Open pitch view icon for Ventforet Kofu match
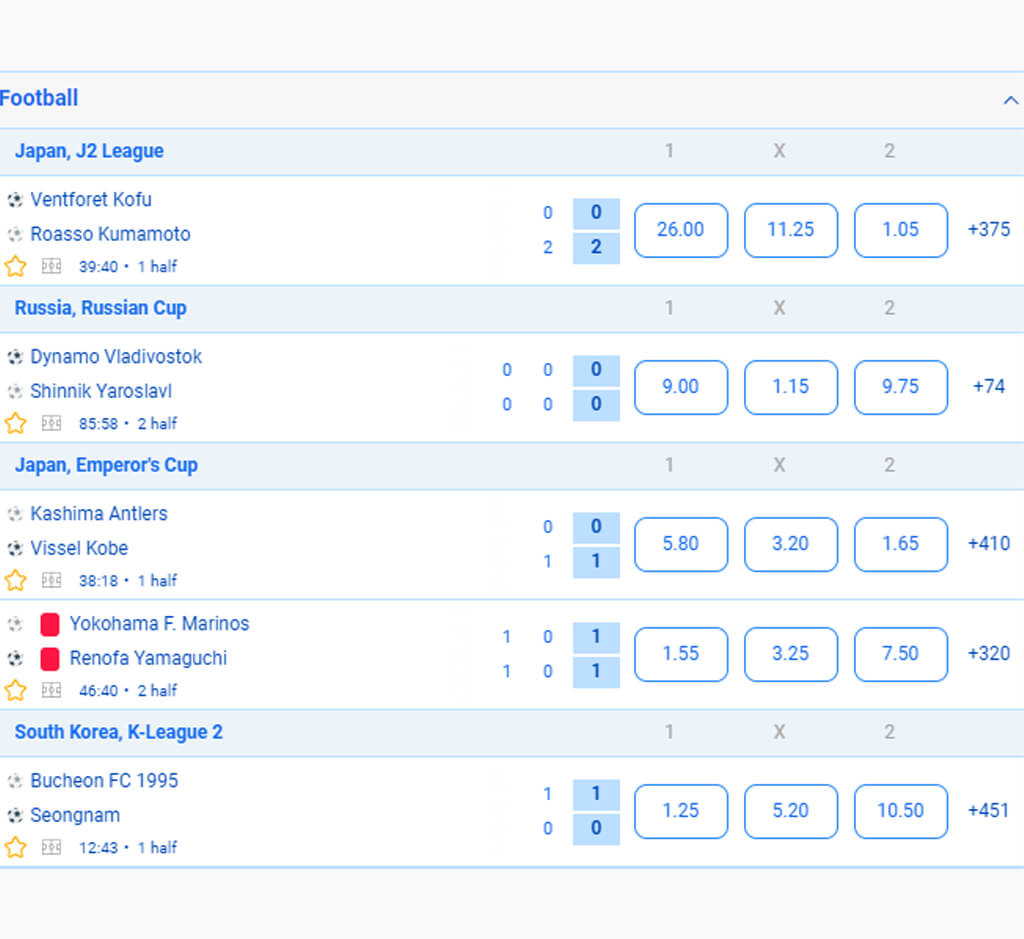The width and height of the screenshot is (1024, 939). tap(52, 266)
